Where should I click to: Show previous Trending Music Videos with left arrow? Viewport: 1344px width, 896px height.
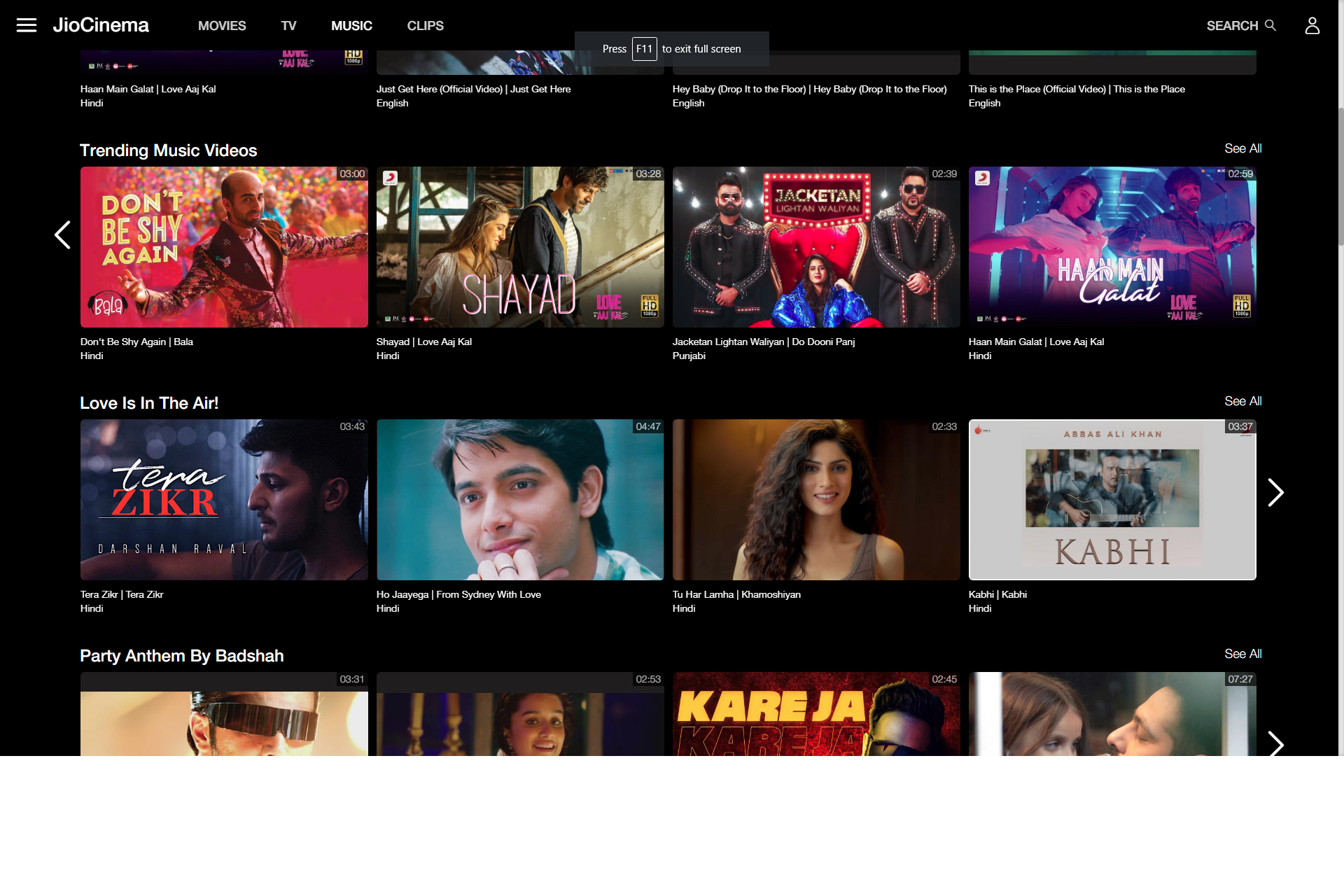62,234
